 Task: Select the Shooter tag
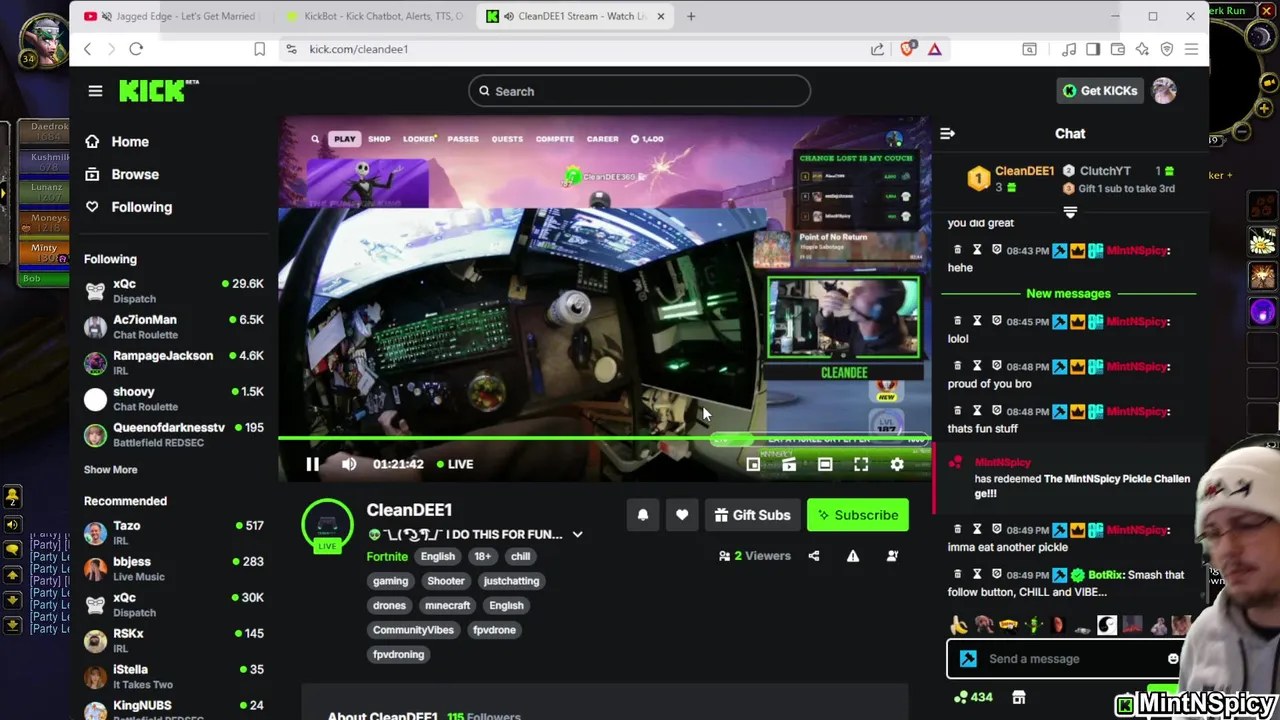pos(446,581)
